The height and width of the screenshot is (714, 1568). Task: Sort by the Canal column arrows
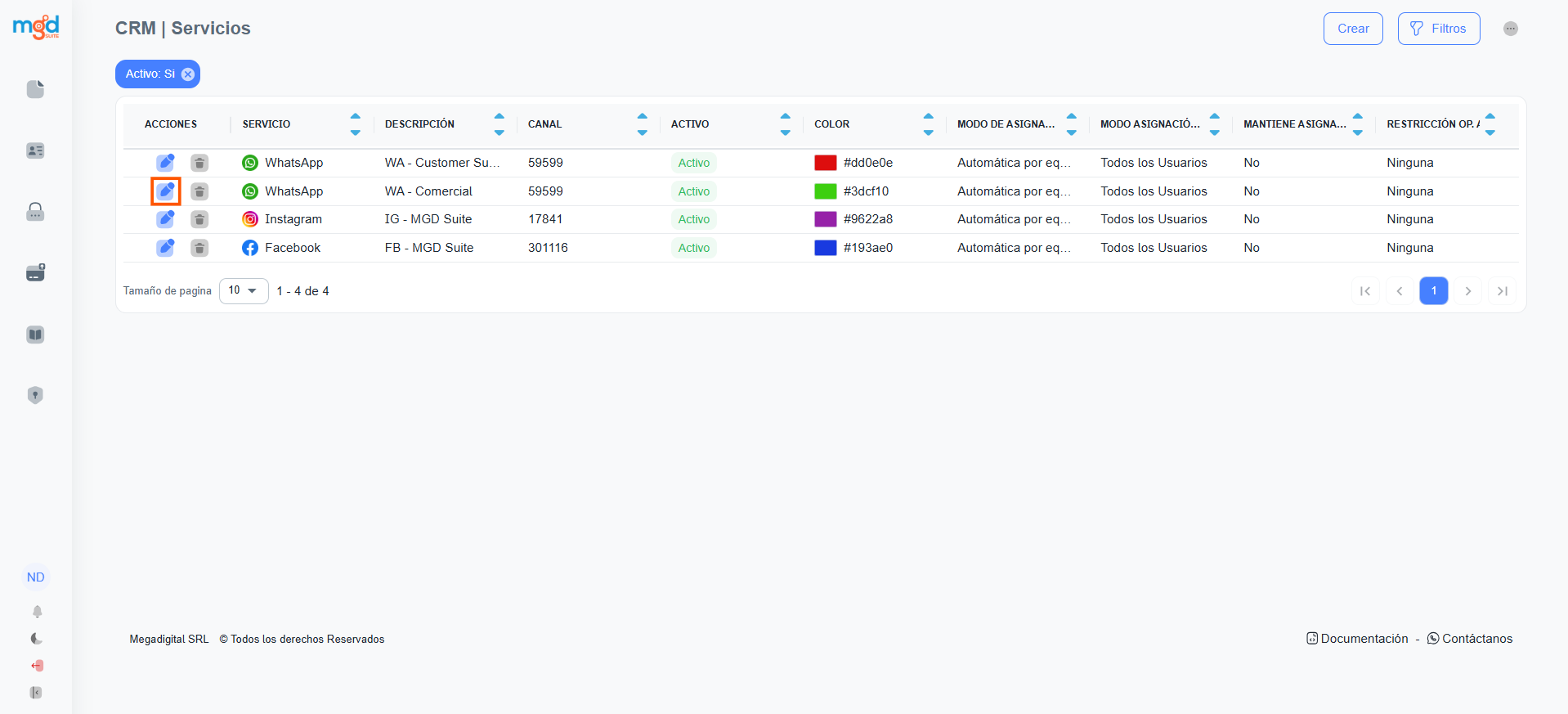pyautogui.click(x=642, y=124)
